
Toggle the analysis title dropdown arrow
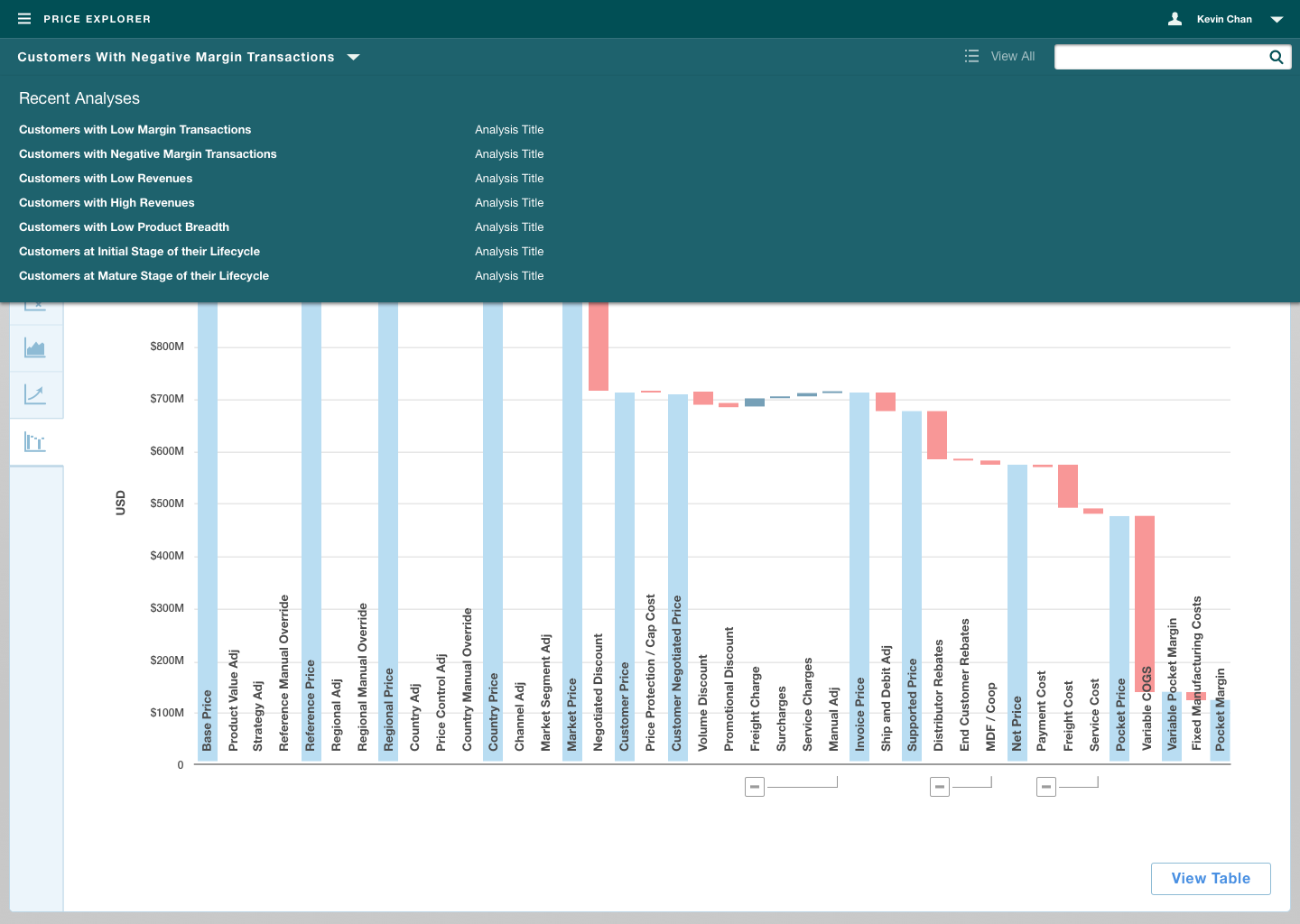(354, 57)
